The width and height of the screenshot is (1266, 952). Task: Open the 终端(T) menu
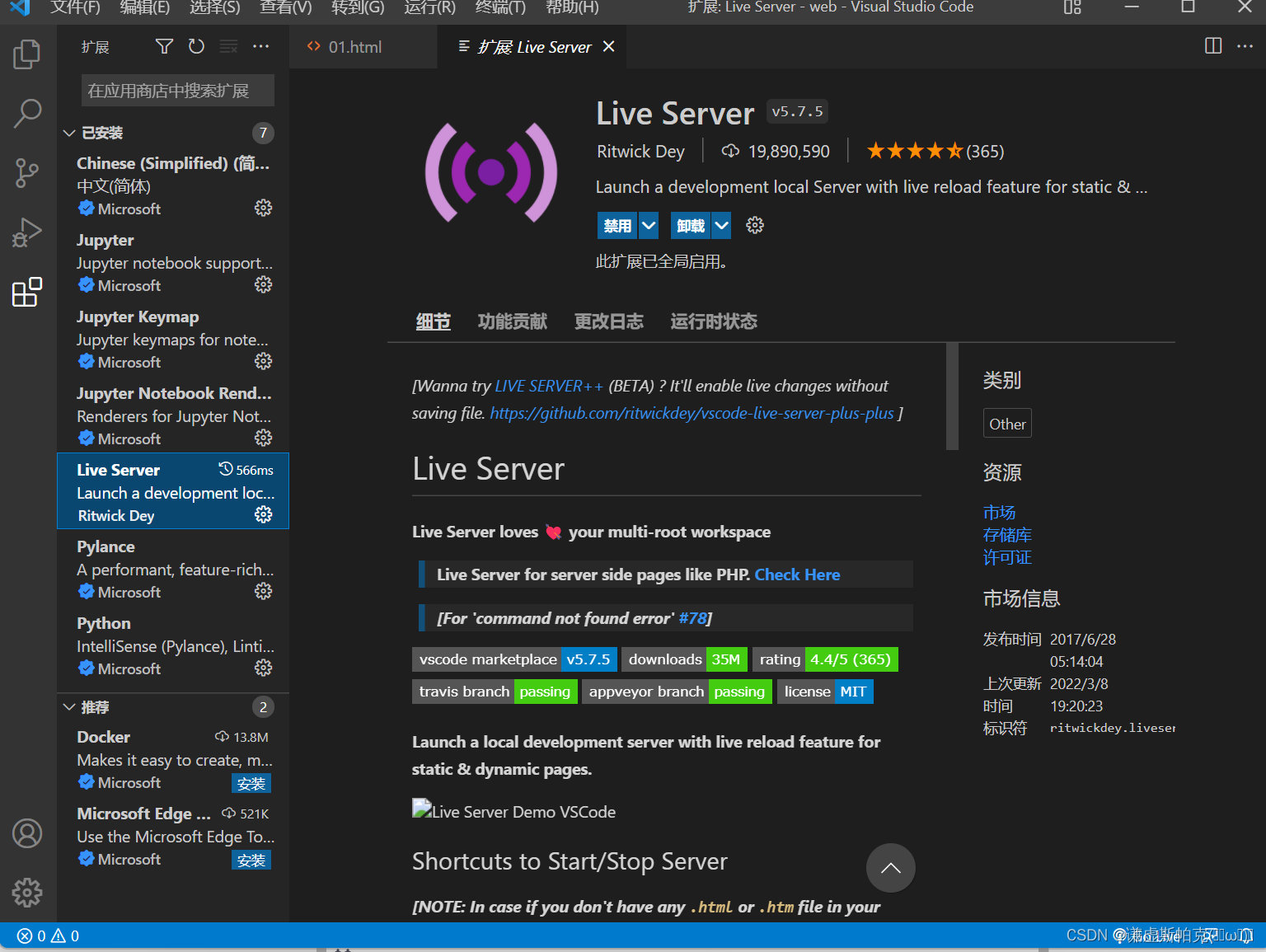click(500, 7)
